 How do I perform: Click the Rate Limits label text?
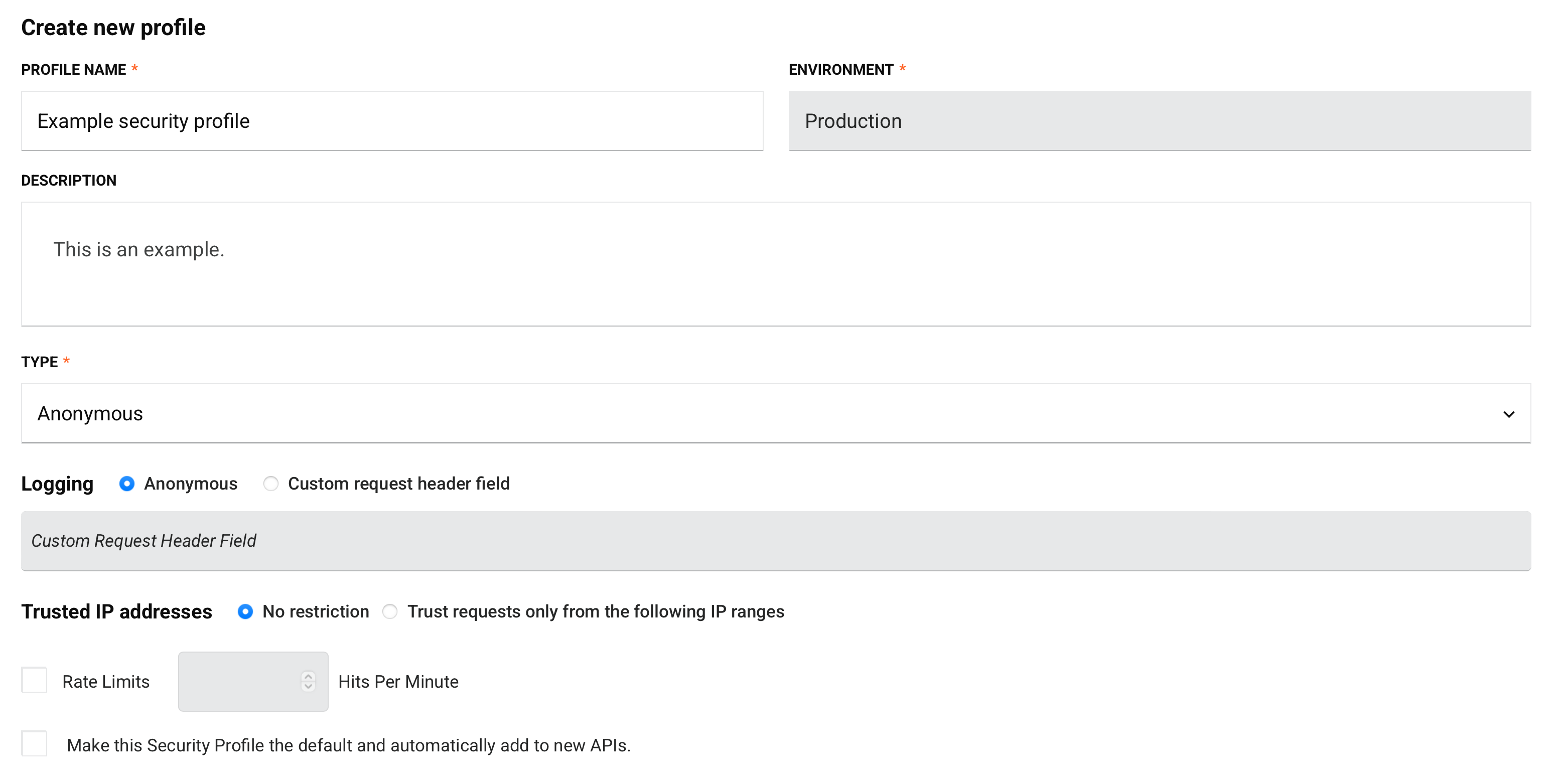click(106, 682)
